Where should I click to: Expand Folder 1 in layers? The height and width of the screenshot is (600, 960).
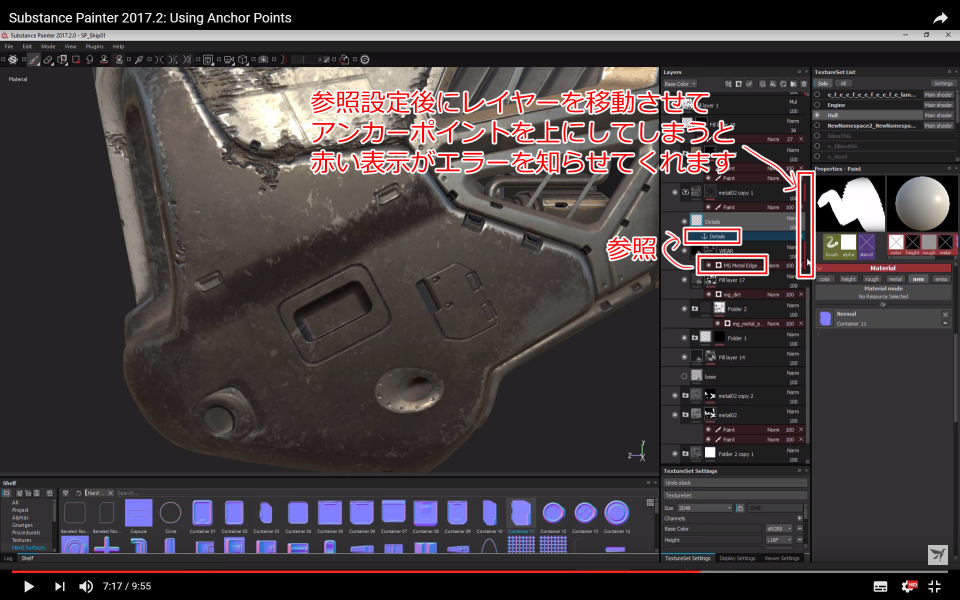click(695, 337)
